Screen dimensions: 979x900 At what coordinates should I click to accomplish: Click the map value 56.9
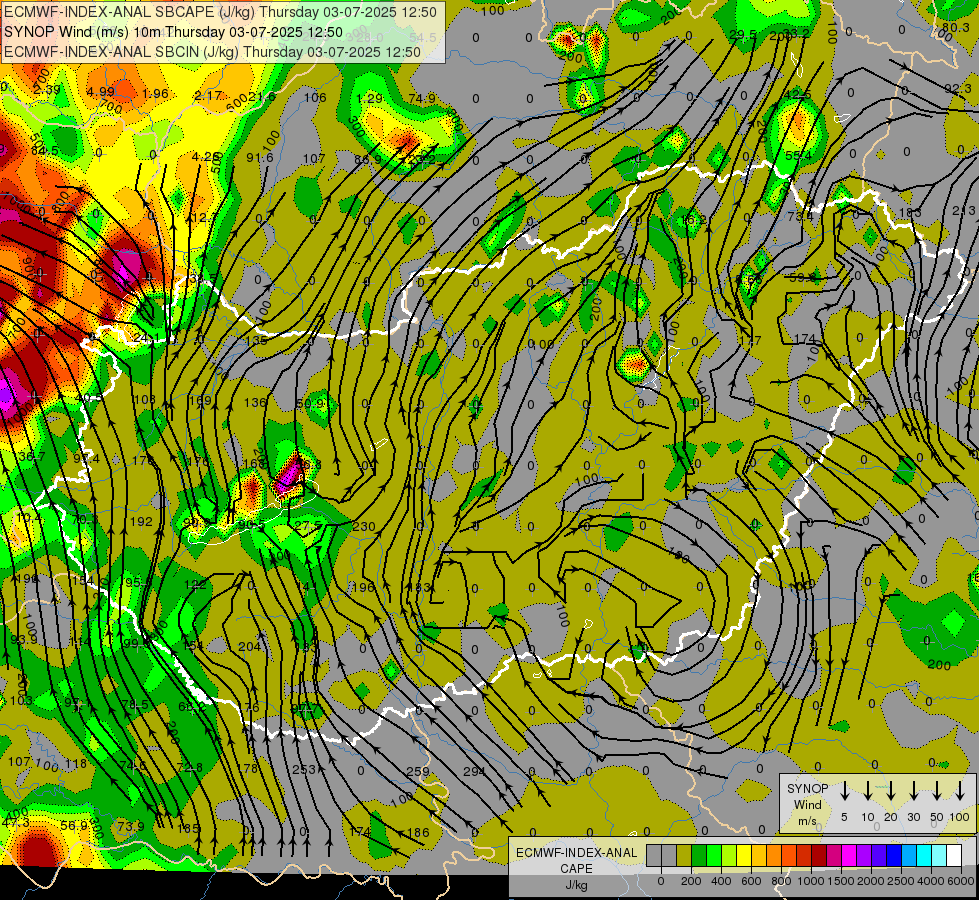click(x=74, y=825)
